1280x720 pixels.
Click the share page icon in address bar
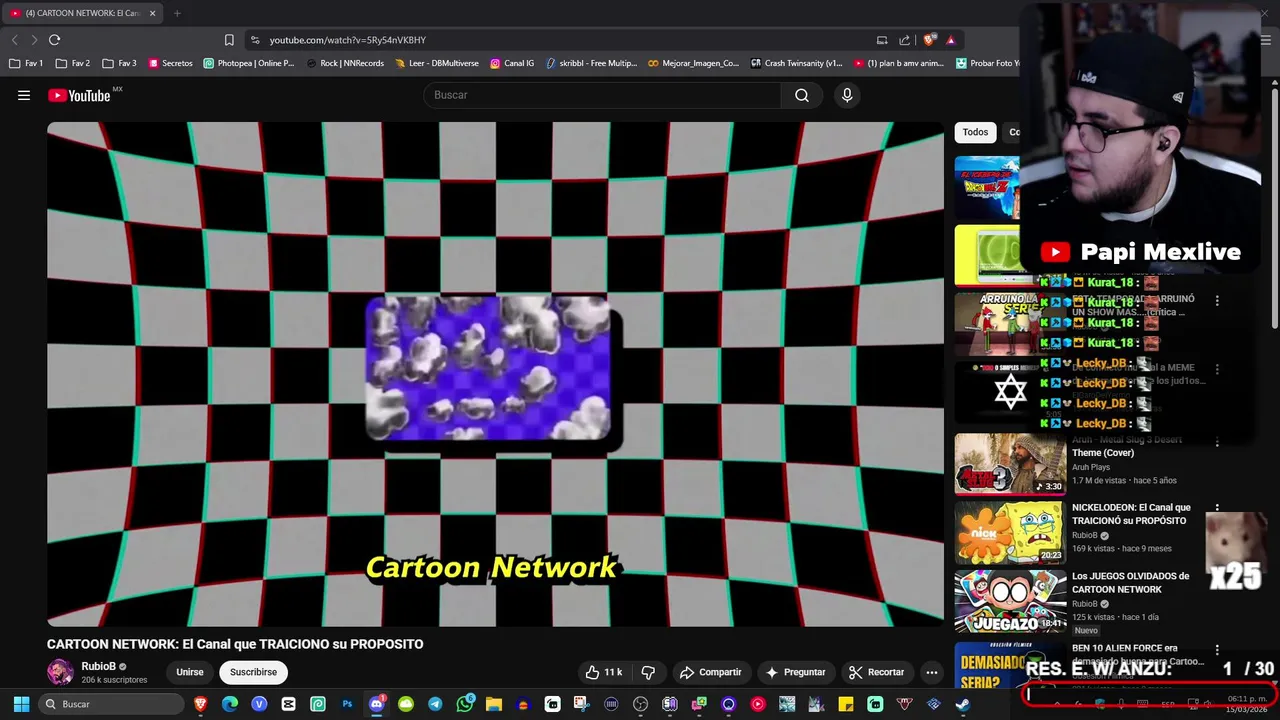click(905, 40)
